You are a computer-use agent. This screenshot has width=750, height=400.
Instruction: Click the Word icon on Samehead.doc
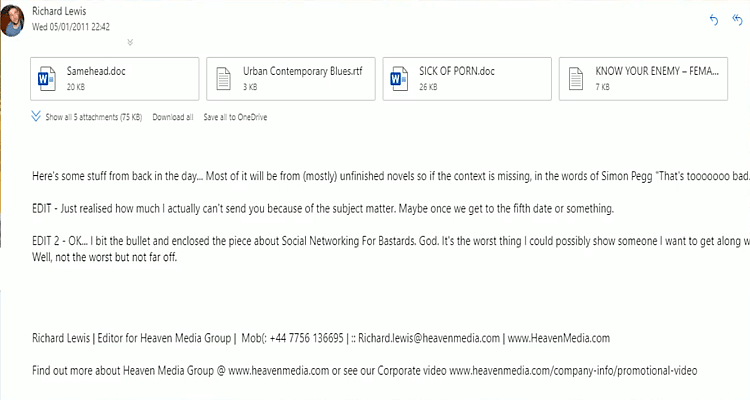47,78
